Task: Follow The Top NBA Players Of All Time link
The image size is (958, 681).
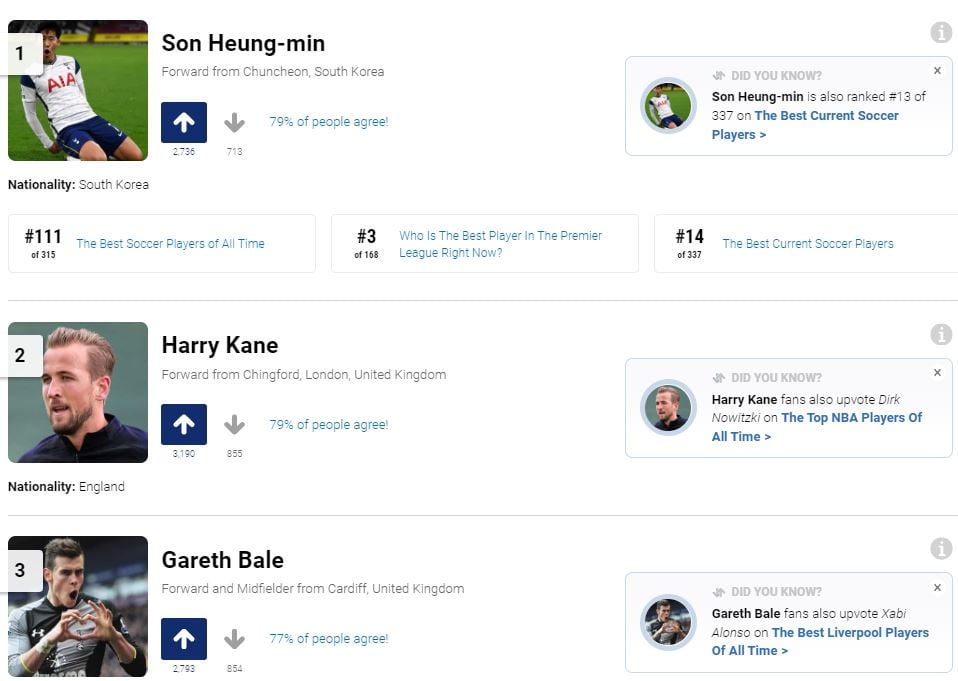Action: pyautogui.click(x=817, y=427)
